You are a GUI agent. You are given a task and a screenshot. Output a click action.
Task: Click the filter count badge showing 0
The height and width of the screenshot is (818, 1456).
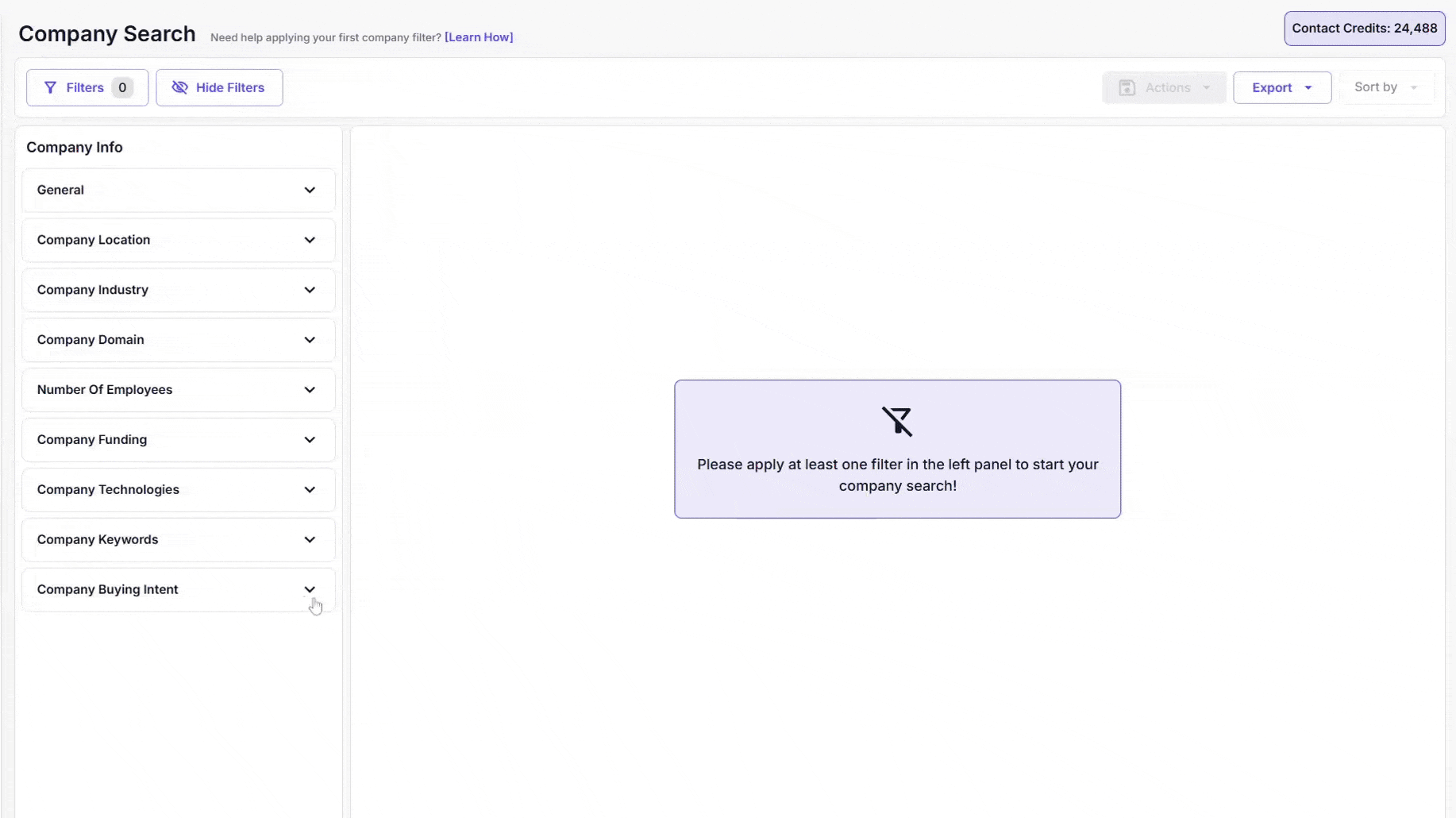(122, 87)
